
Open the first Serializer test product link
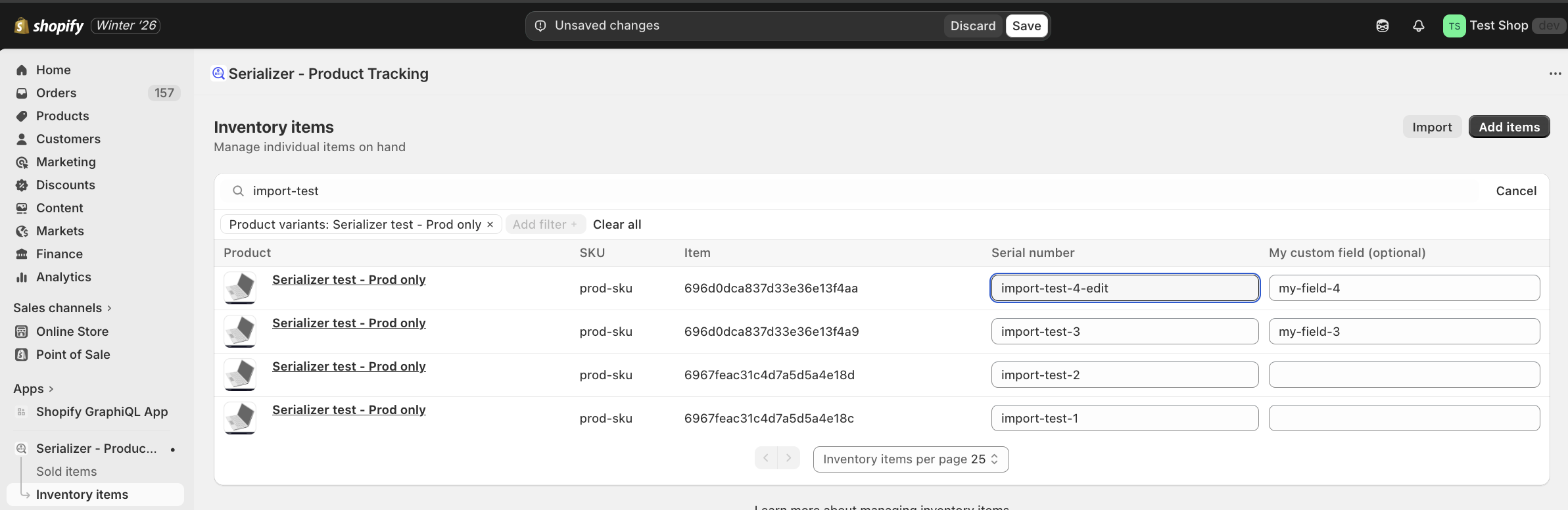click(348, 279)
